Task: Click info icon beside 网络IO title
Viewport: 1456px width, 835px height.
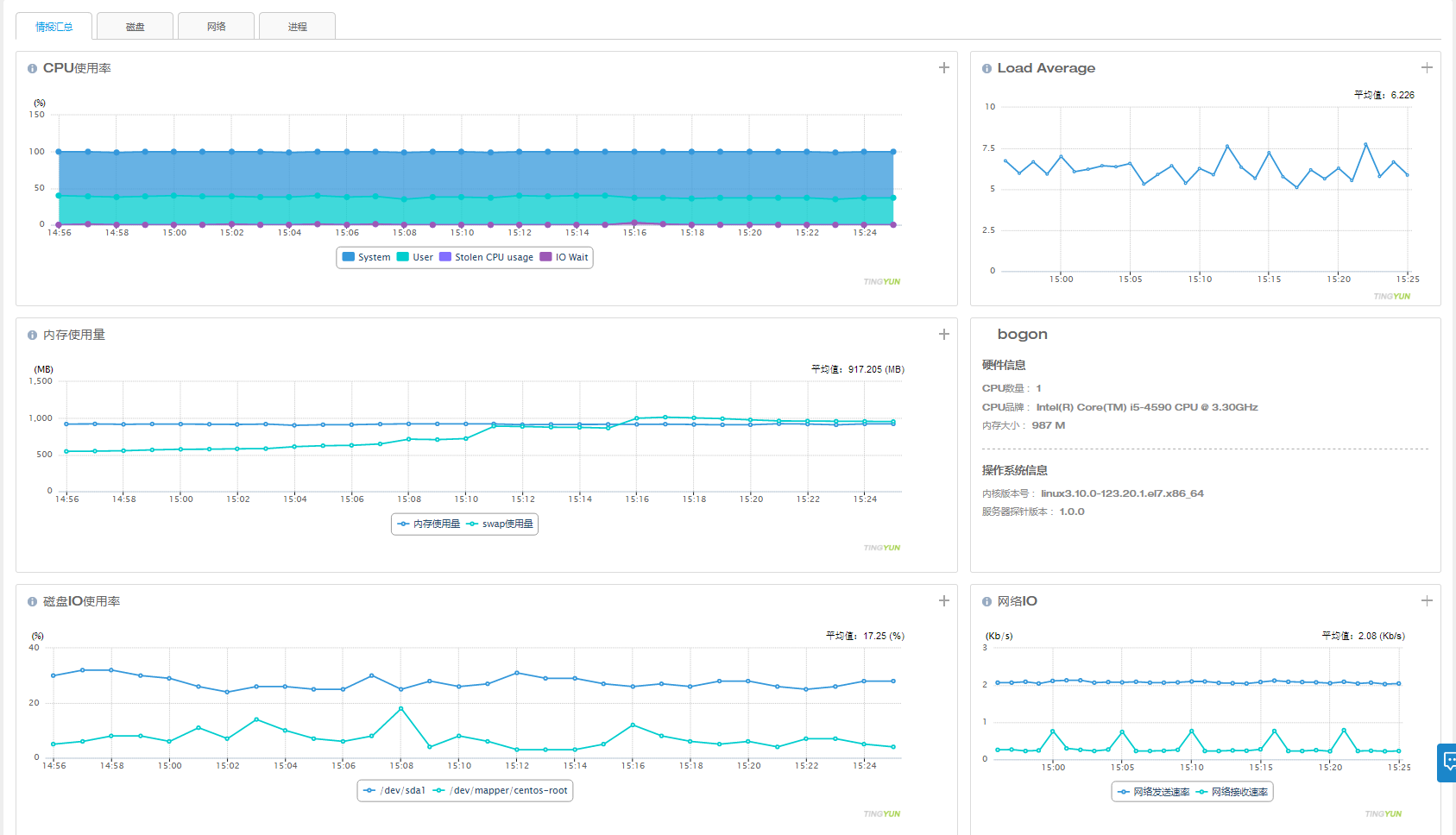Action: (986, 601)
